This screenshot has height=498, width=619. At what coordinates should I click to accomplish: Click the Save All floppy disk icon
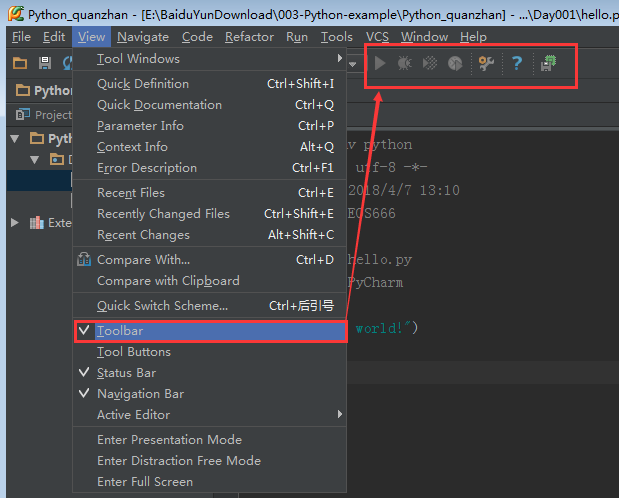pos(45,63)
